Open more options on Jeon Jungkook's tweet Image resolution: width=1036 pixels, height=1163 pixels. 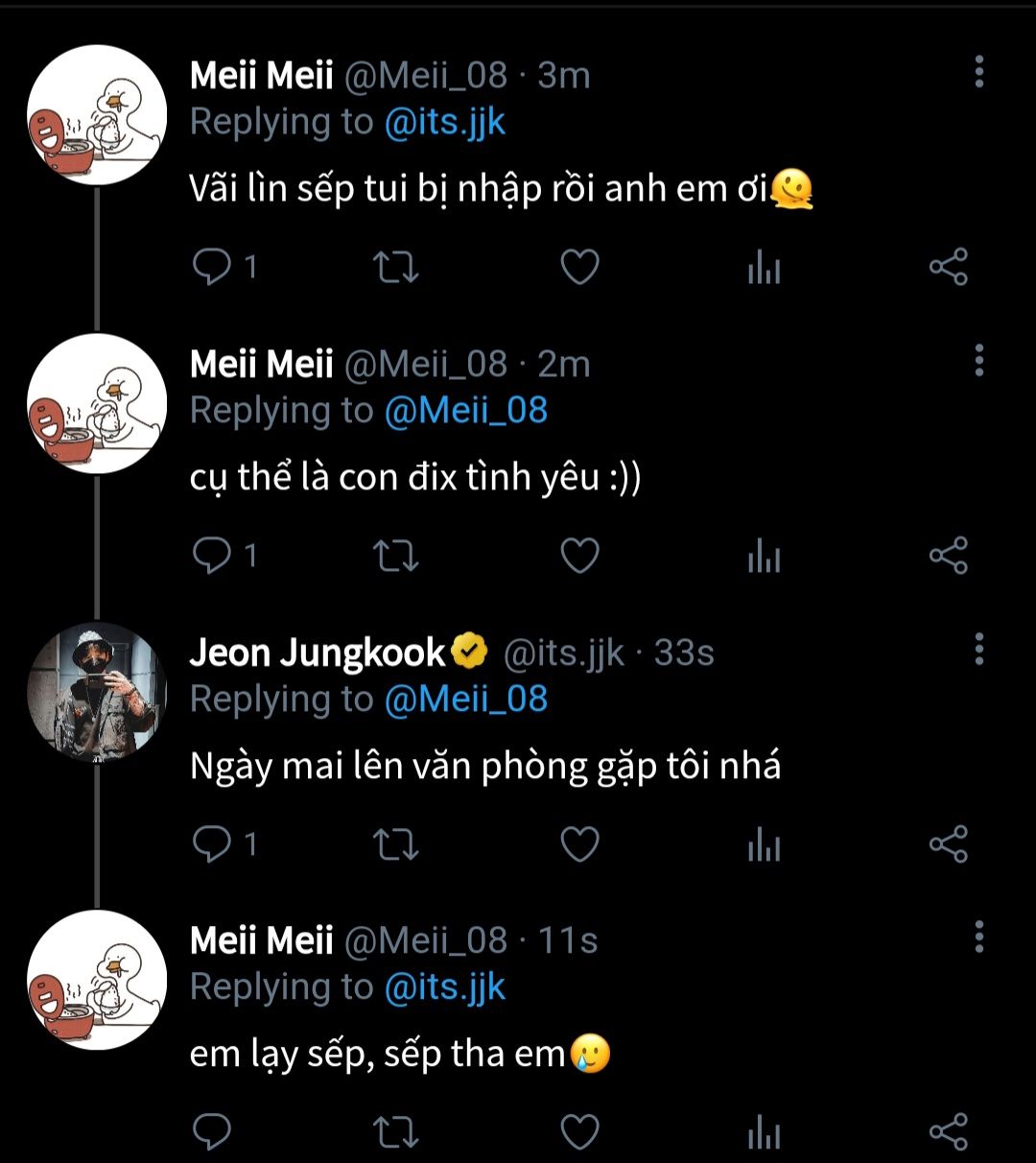pos(978,650)
